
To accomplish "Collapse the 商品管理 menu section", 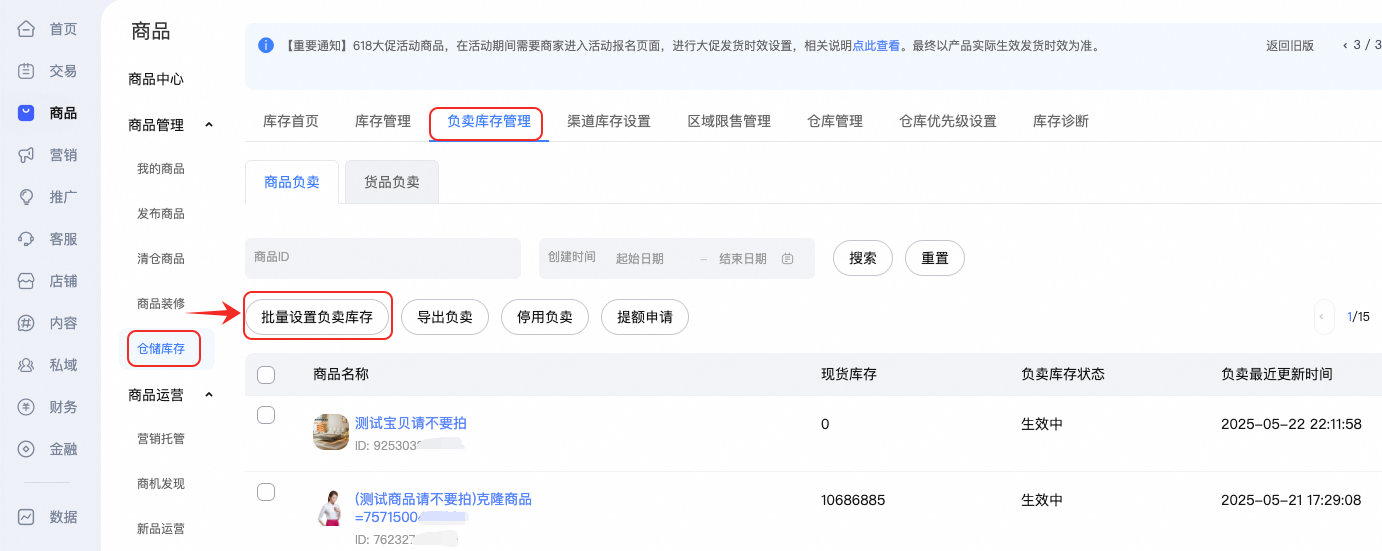I will click(x=209, y=125).
